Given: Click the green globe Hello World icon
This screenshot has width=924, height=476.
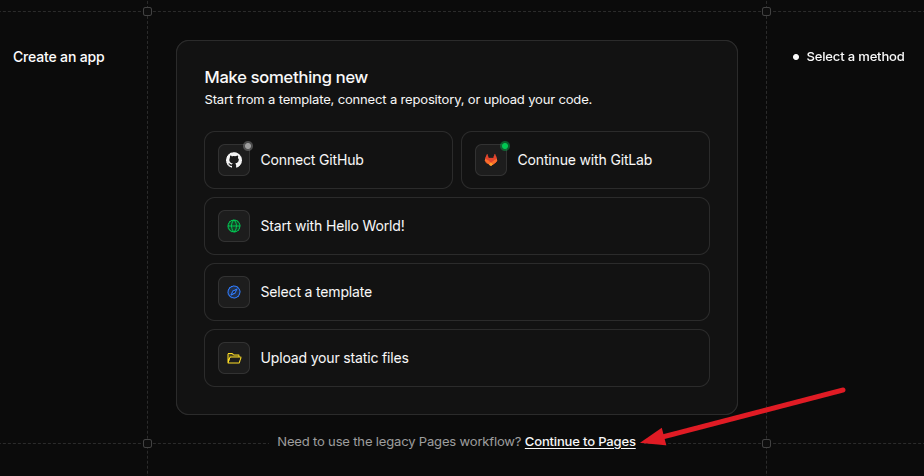Looking at the screenshot, I should point(234,226).
